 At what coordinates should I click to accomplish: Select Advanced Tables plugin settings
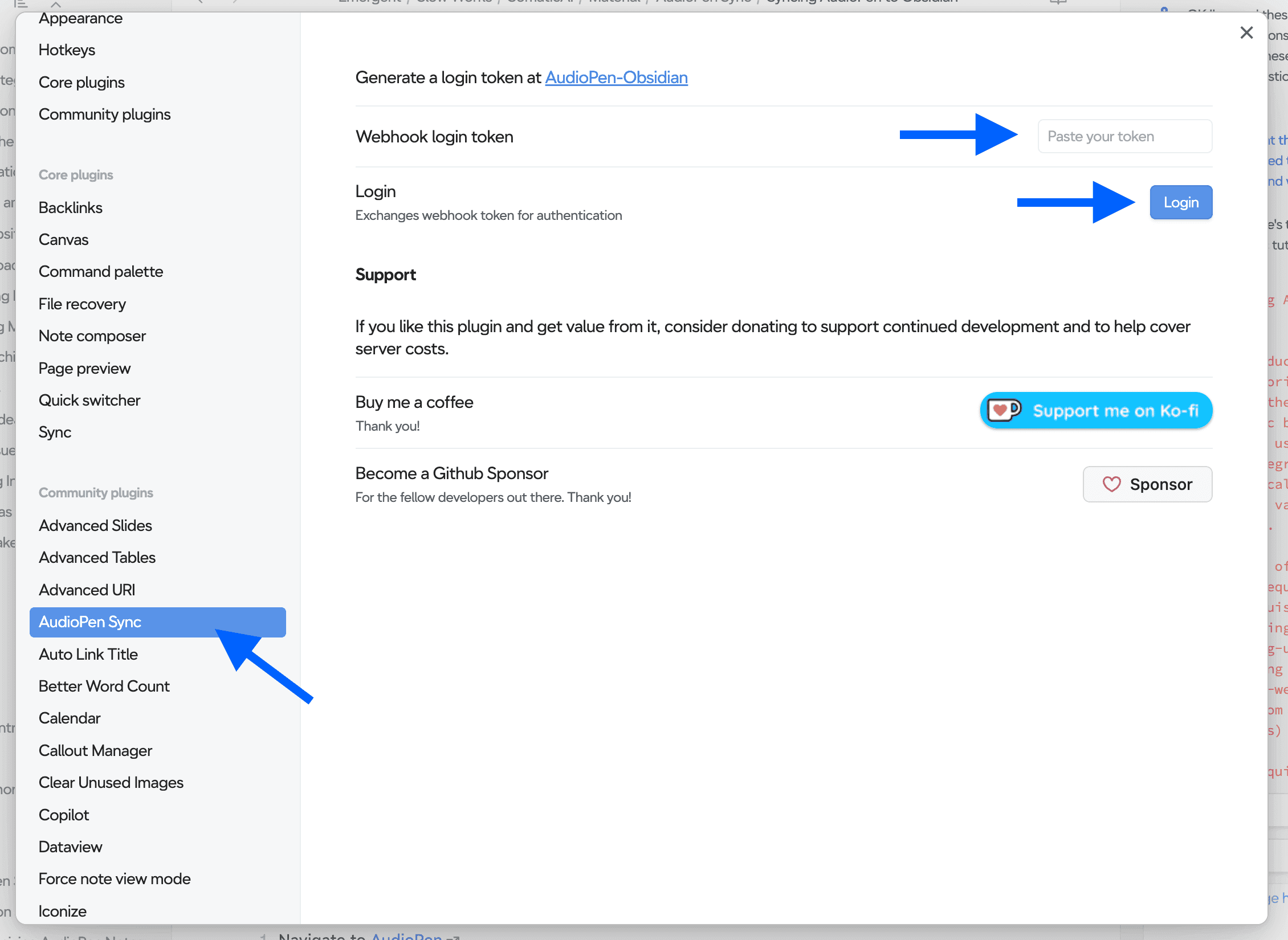(97, 557)
